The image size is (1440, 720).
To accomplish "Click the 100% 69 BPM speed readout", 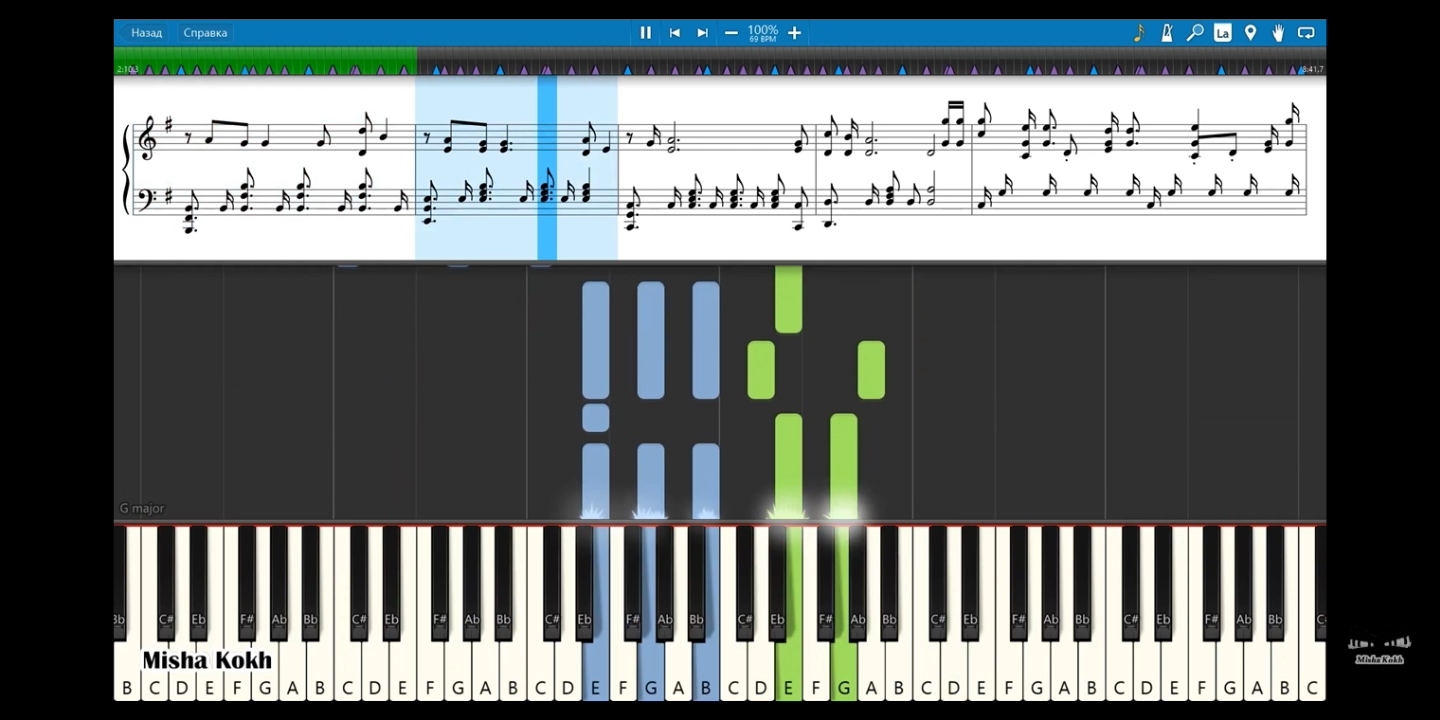I will tap(763, 33).
